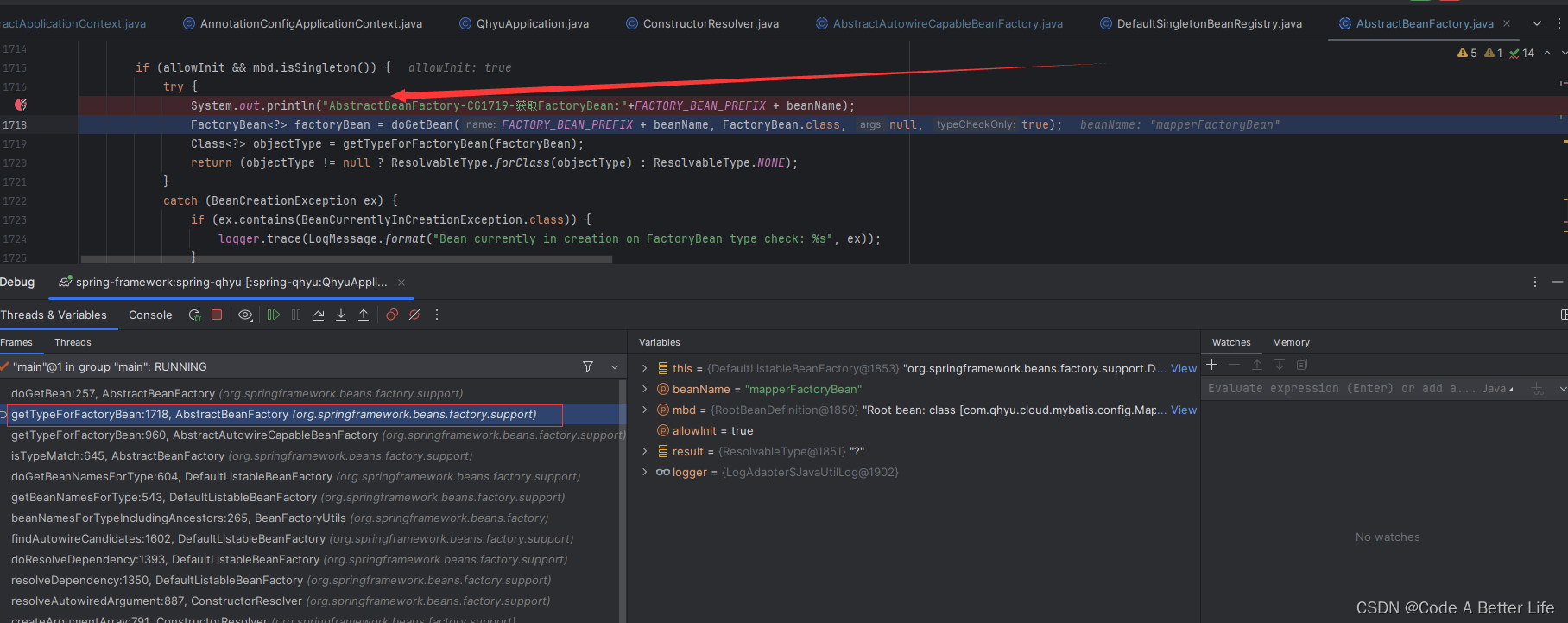The width and height of the screenshot is (1568, 623).
Task: Move watch down
Action: tap(1280, 365)
